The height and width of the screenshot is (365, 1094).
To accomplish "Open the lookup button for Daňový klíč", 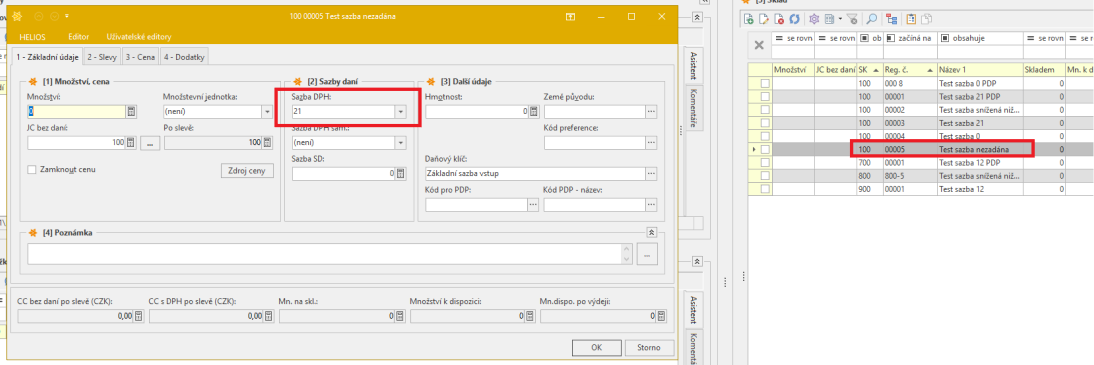I will [x=651, y=173].
